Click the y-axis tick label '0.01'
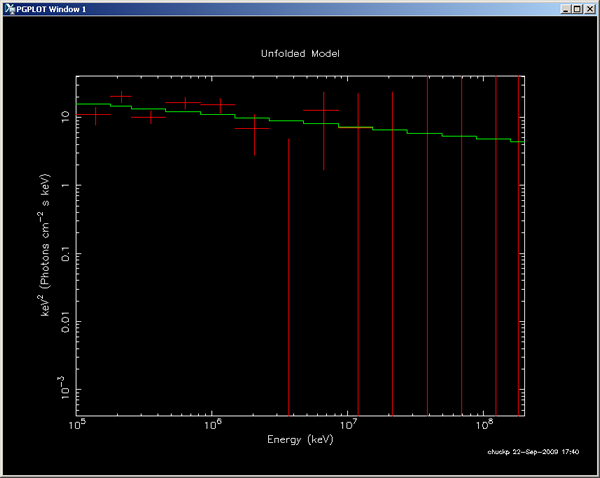600x478 pixels. [x=65, y=322]
